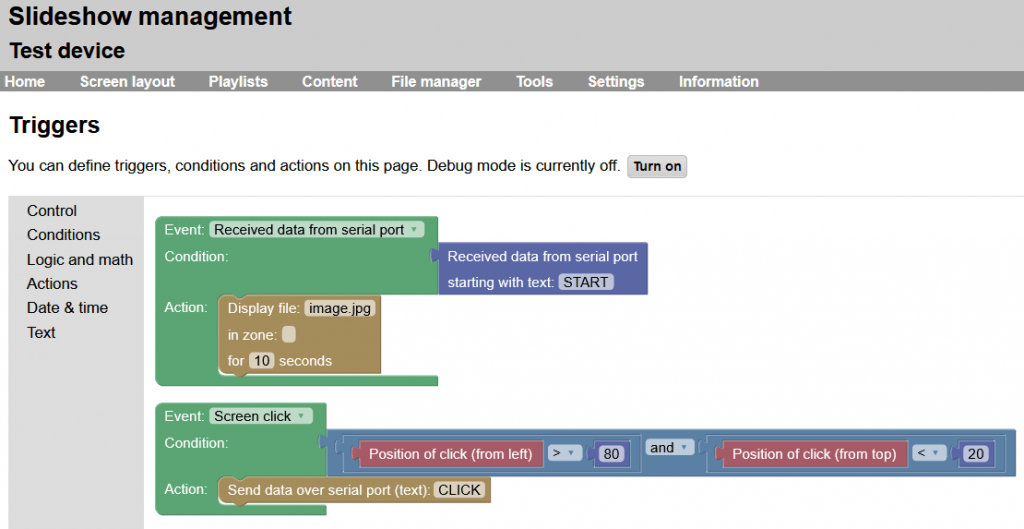
Task: Edit the image.jpg file name field
Action: pos(340,309)
